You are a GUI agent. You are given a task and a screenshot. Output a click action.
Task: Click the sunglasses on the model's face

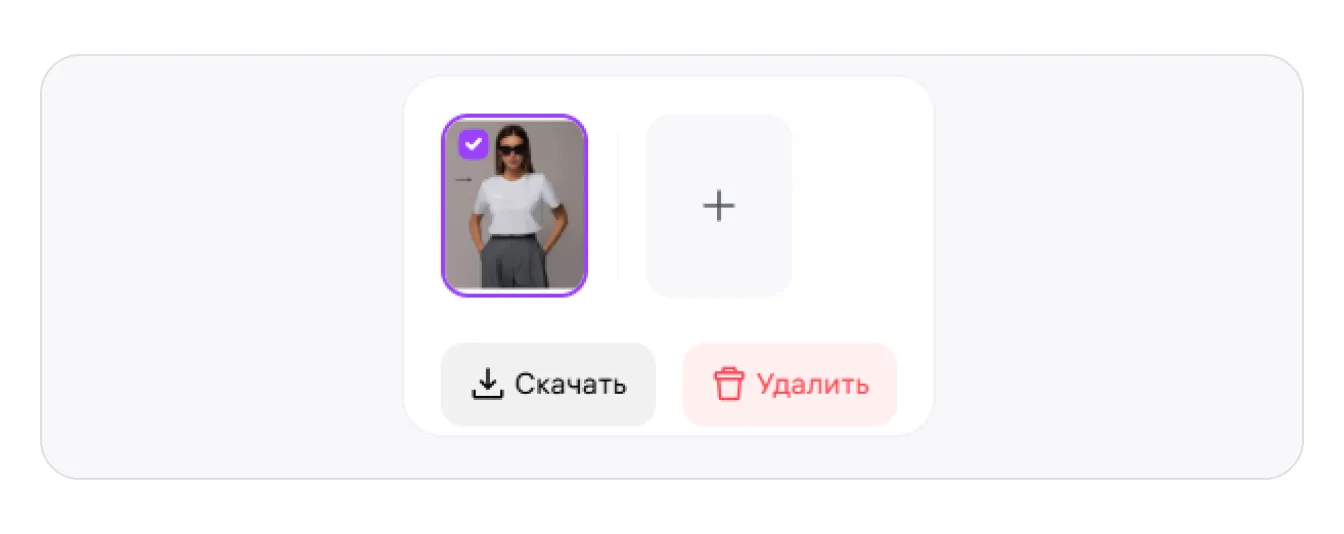(x=512, y=153)
